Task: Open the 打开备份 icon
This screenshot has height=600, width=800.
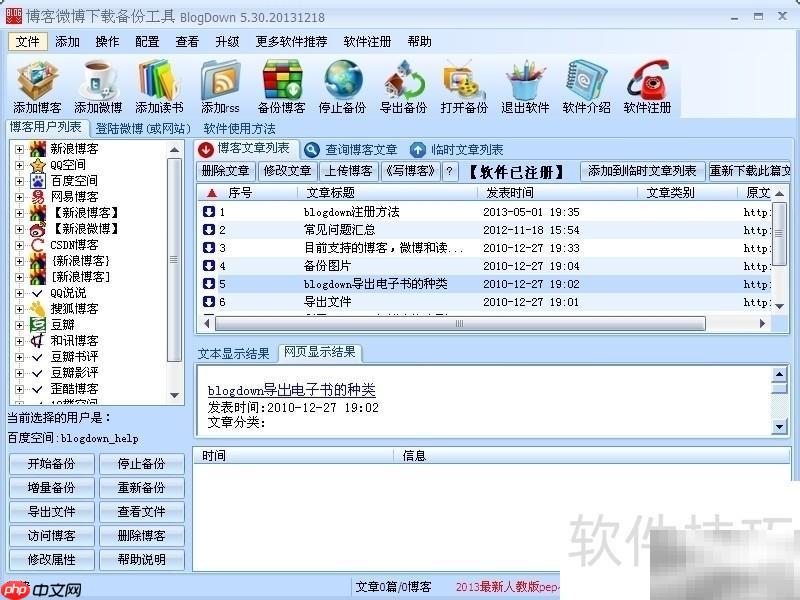Action: click(x=463, y=80)
